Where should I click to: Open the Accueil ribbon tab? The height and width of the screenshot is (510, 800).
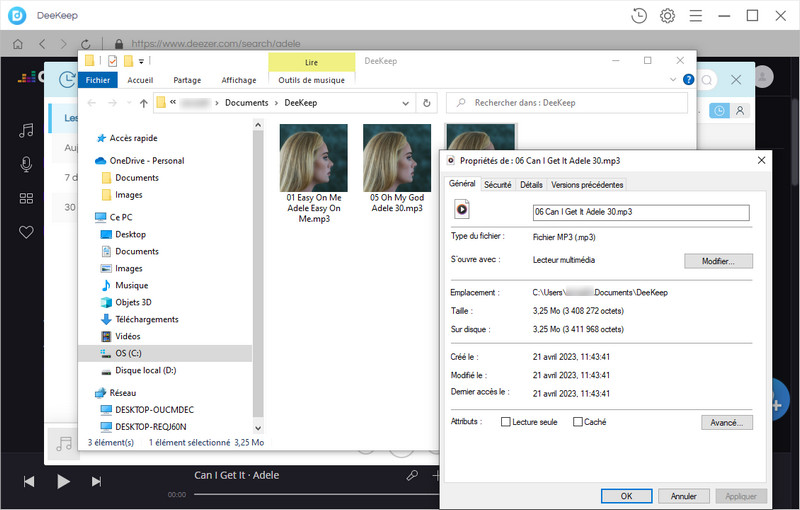click(140, 80)
